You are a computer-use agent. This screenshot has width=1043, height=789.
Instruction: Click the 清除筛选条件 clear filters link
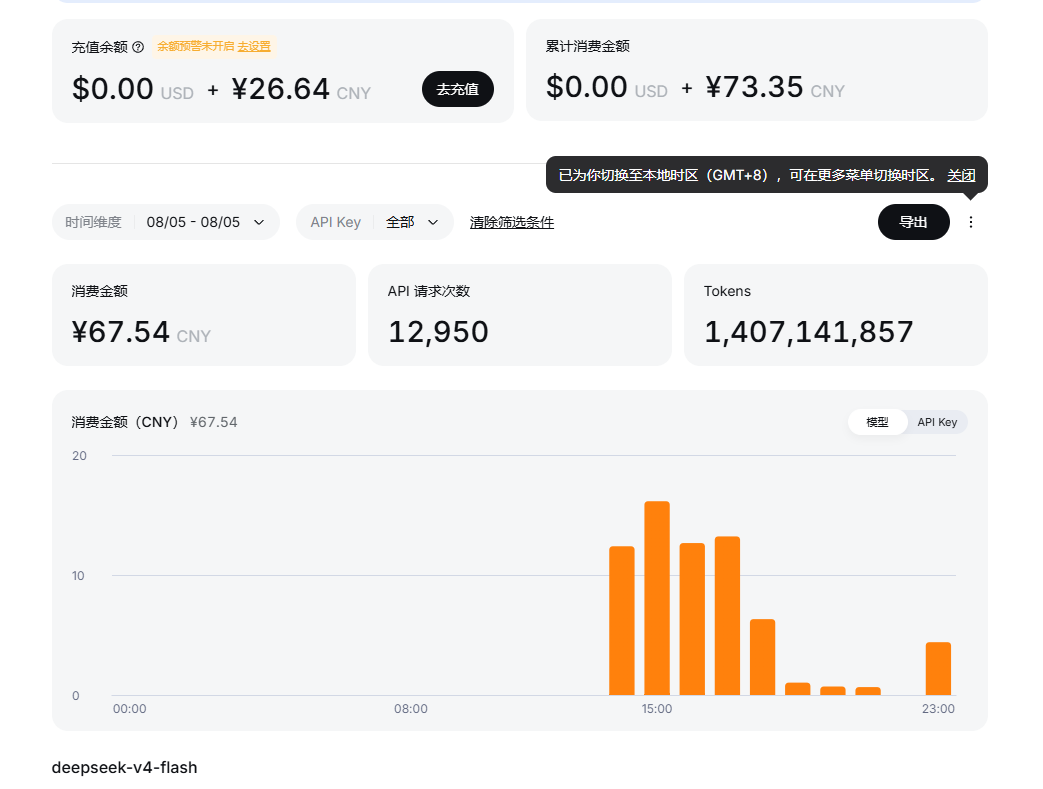[x=512, y=222]
